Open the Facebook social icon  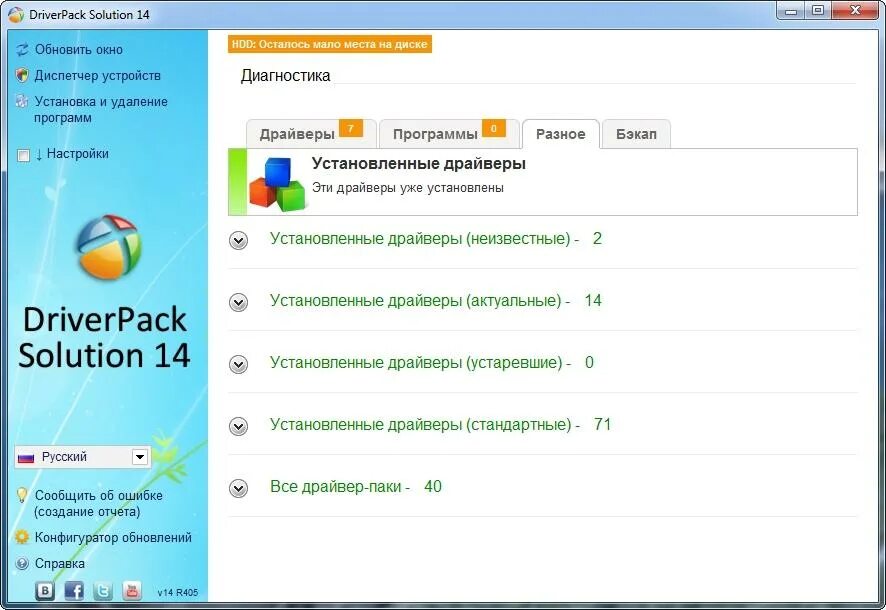click(74, 591)
